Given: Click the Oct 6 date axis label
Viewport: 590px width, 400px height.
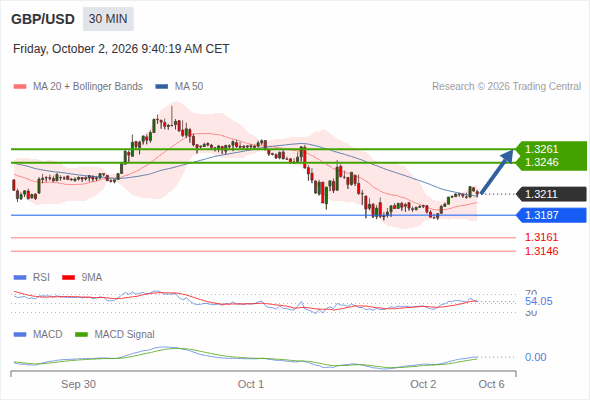Looking at the screenshot, I should [491, 384].
